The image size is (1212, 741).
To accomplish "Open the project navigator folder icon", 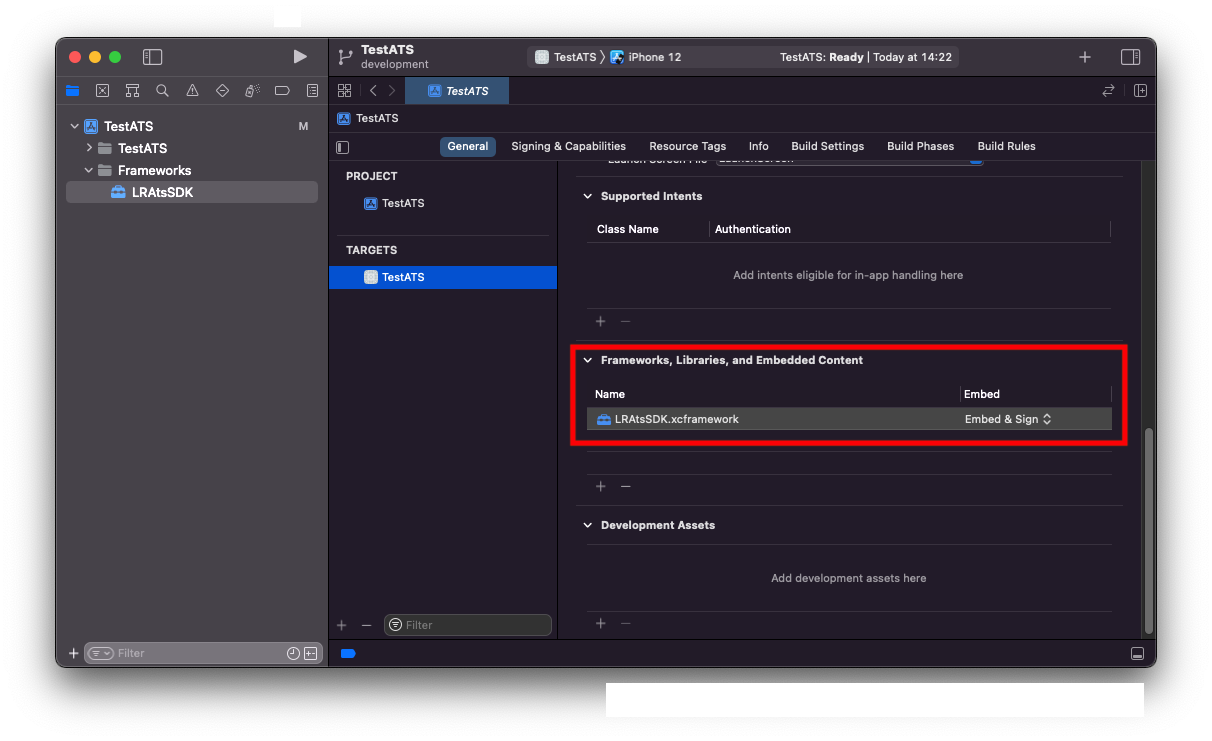I will coord(72,91).
